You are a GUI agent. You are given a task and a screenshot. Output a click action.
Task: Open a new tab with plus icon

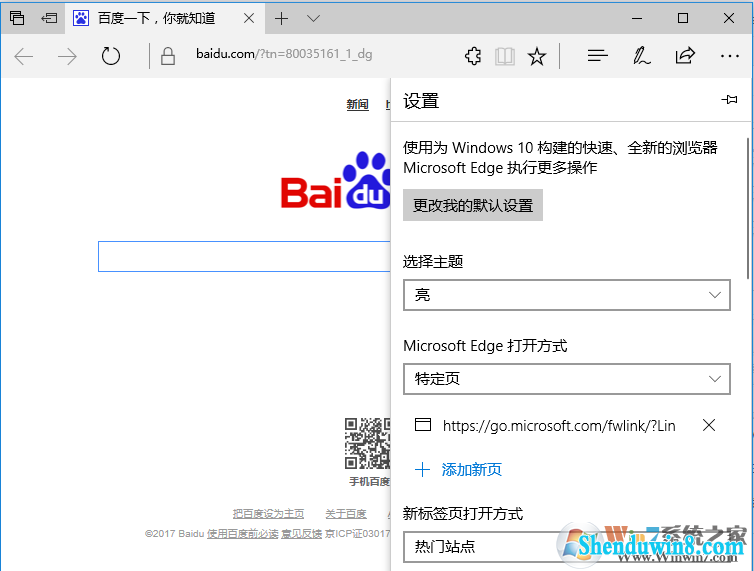281,19
